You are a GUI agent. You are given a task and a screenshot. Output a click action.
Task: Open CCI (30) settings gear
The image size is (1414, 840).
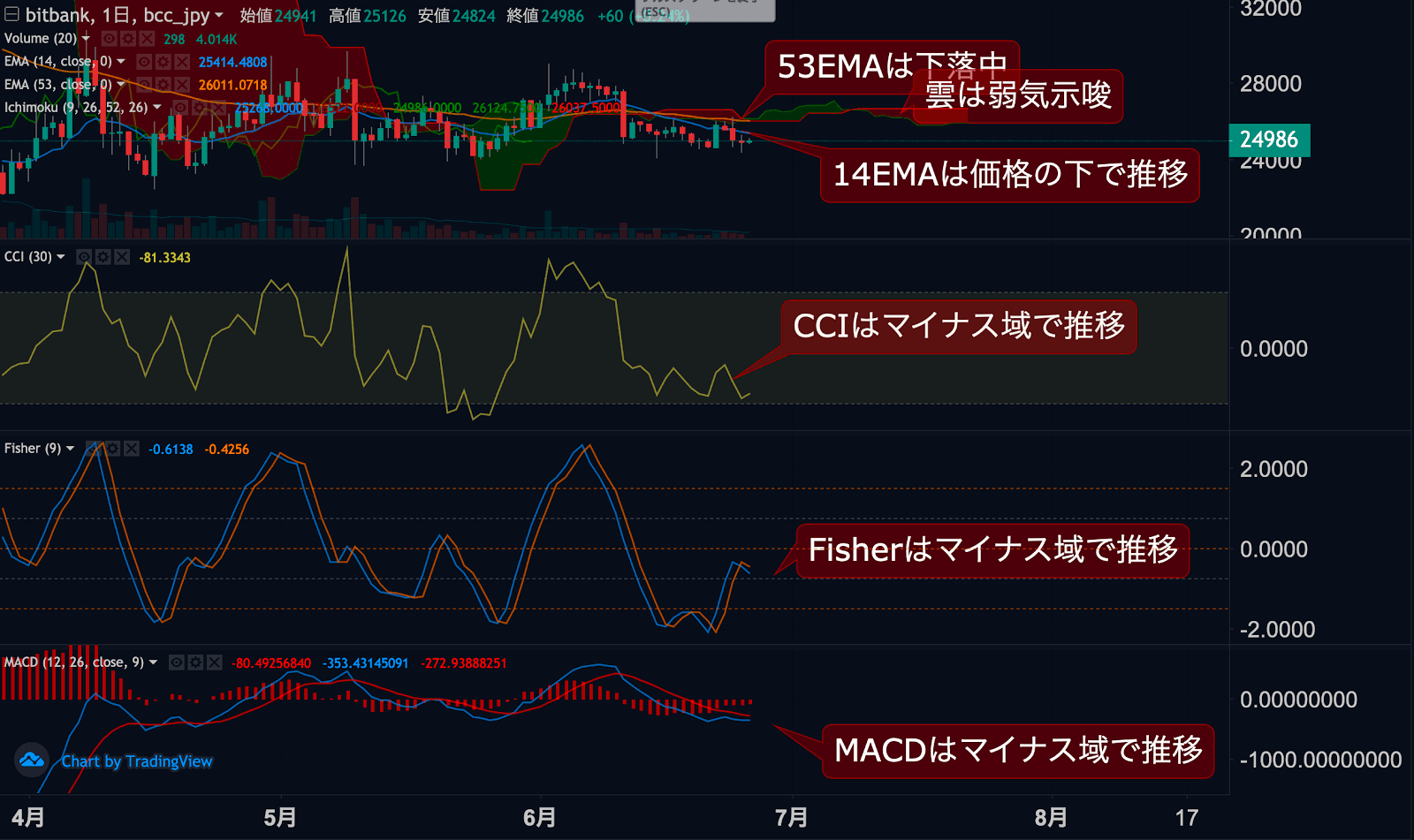[x=103, y=257]
